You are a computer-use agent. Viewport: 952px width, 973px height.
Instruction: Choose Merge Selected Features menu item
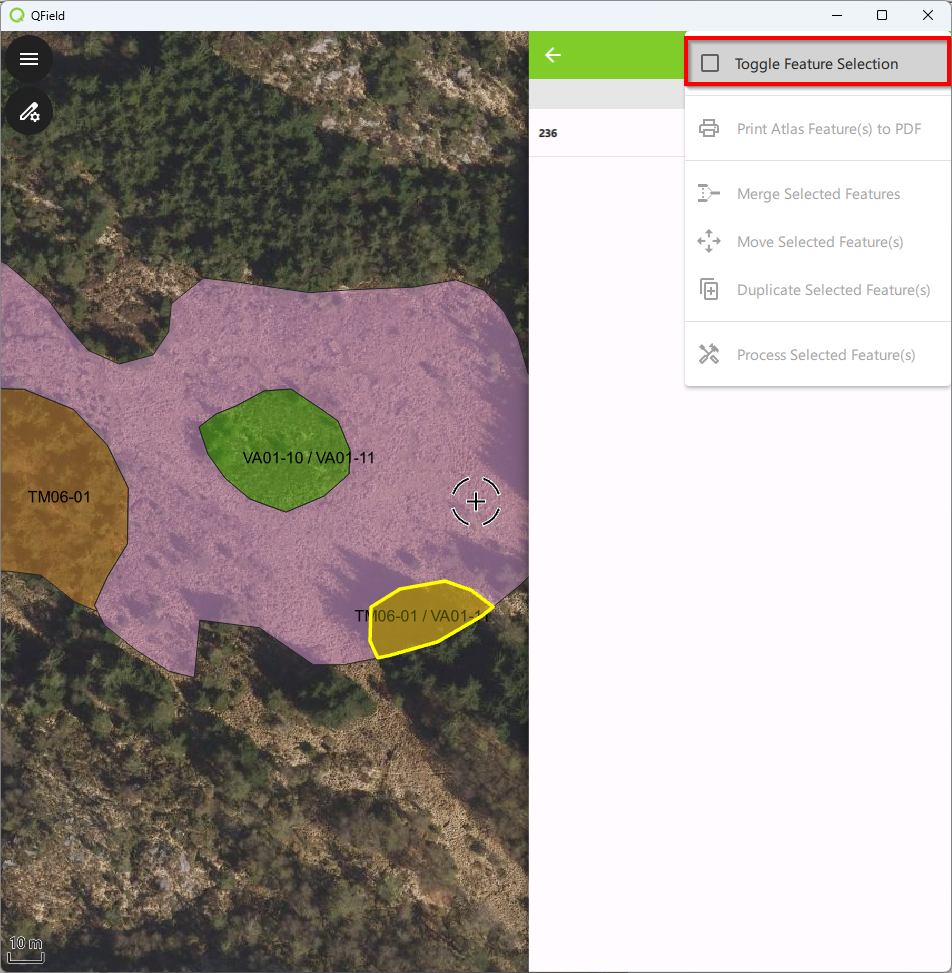pos(818,194)
